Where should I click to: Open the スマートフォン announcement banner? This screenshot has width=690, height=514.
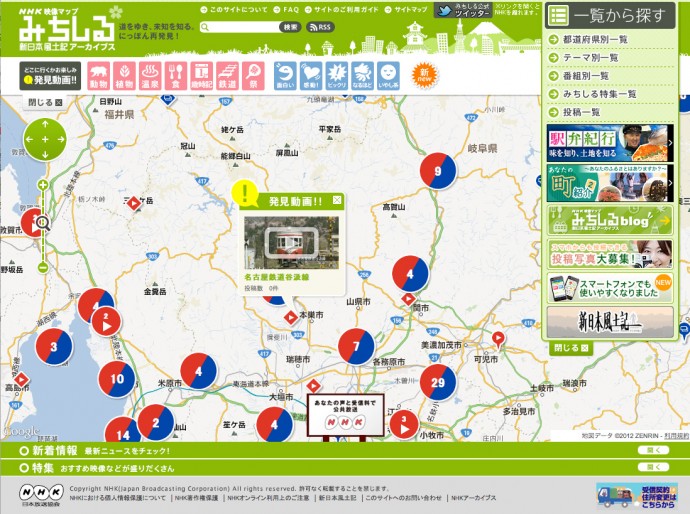pos(610,288)
